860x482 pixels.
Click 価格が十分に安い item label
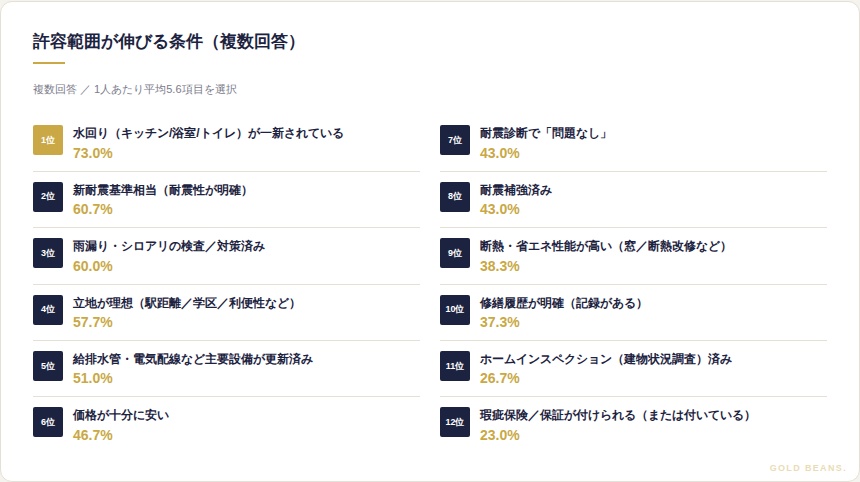(121, 415)
